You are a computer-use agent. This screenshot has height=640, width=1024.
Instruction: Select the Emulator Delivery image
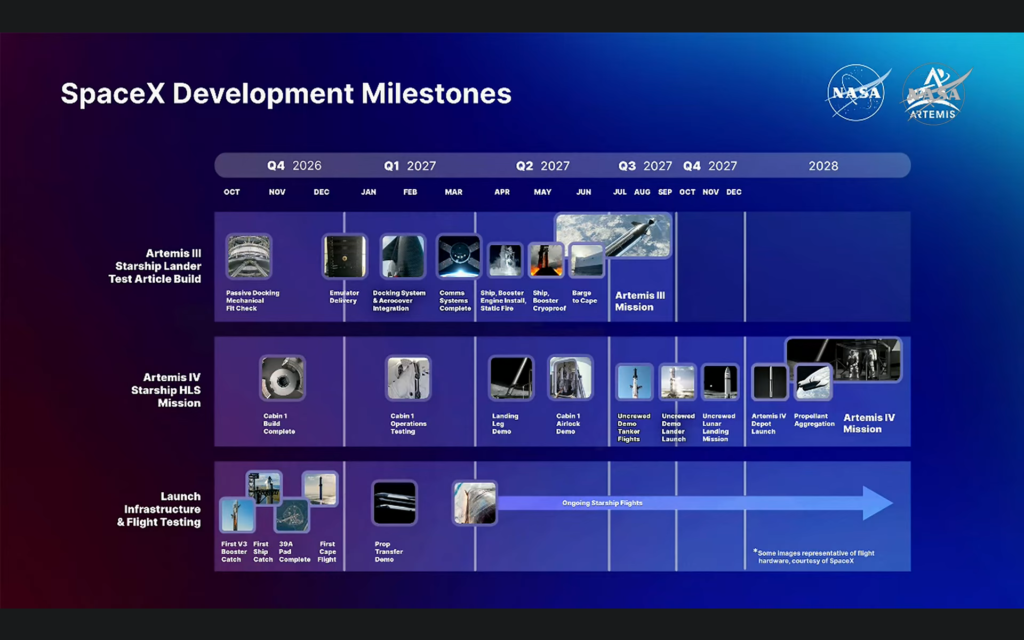point(345,256)
